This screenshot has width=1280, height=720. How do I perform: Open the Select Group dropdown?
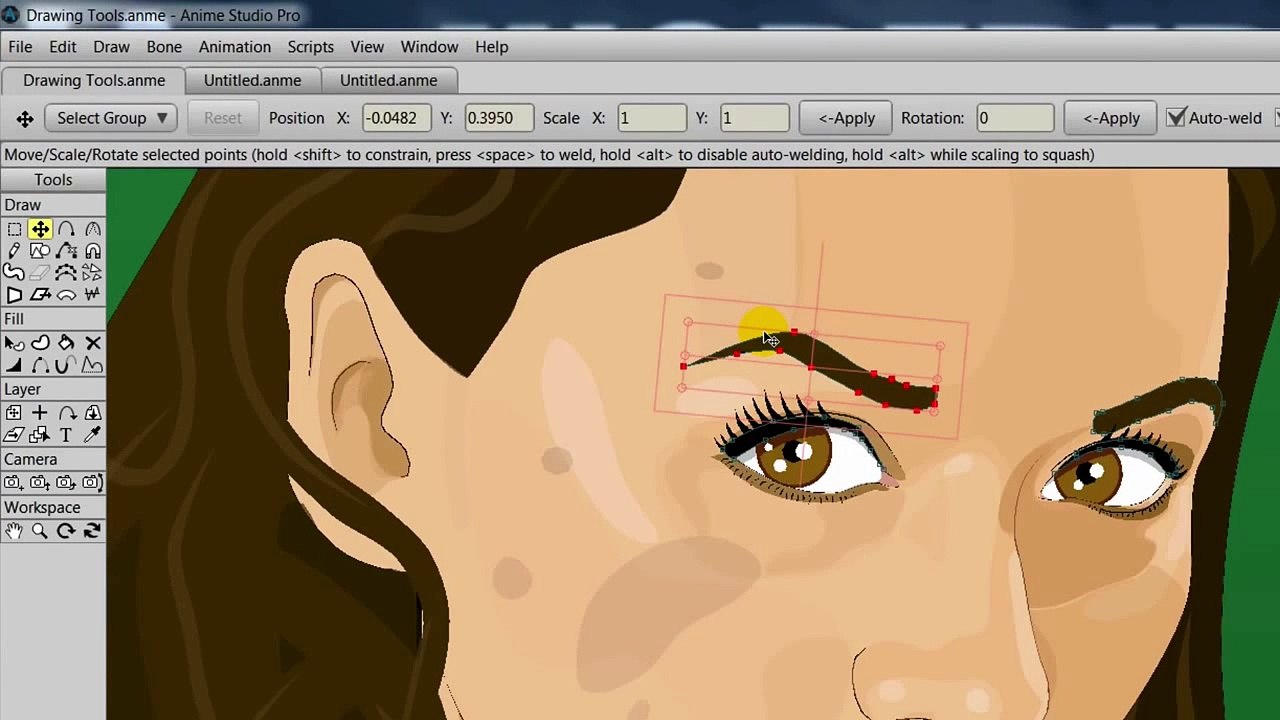(111, 118)
